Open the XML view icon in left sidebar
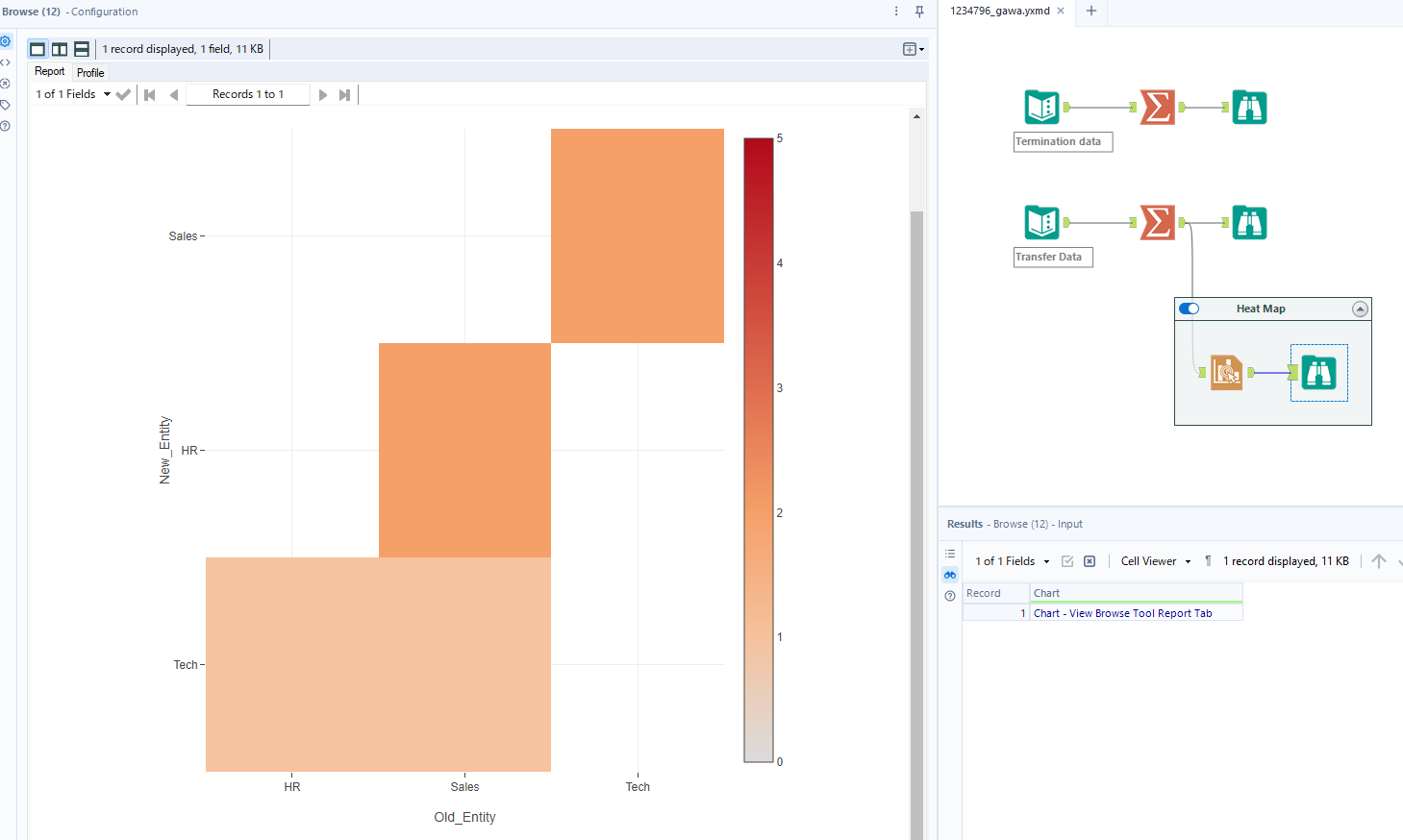 coord(6,62)
